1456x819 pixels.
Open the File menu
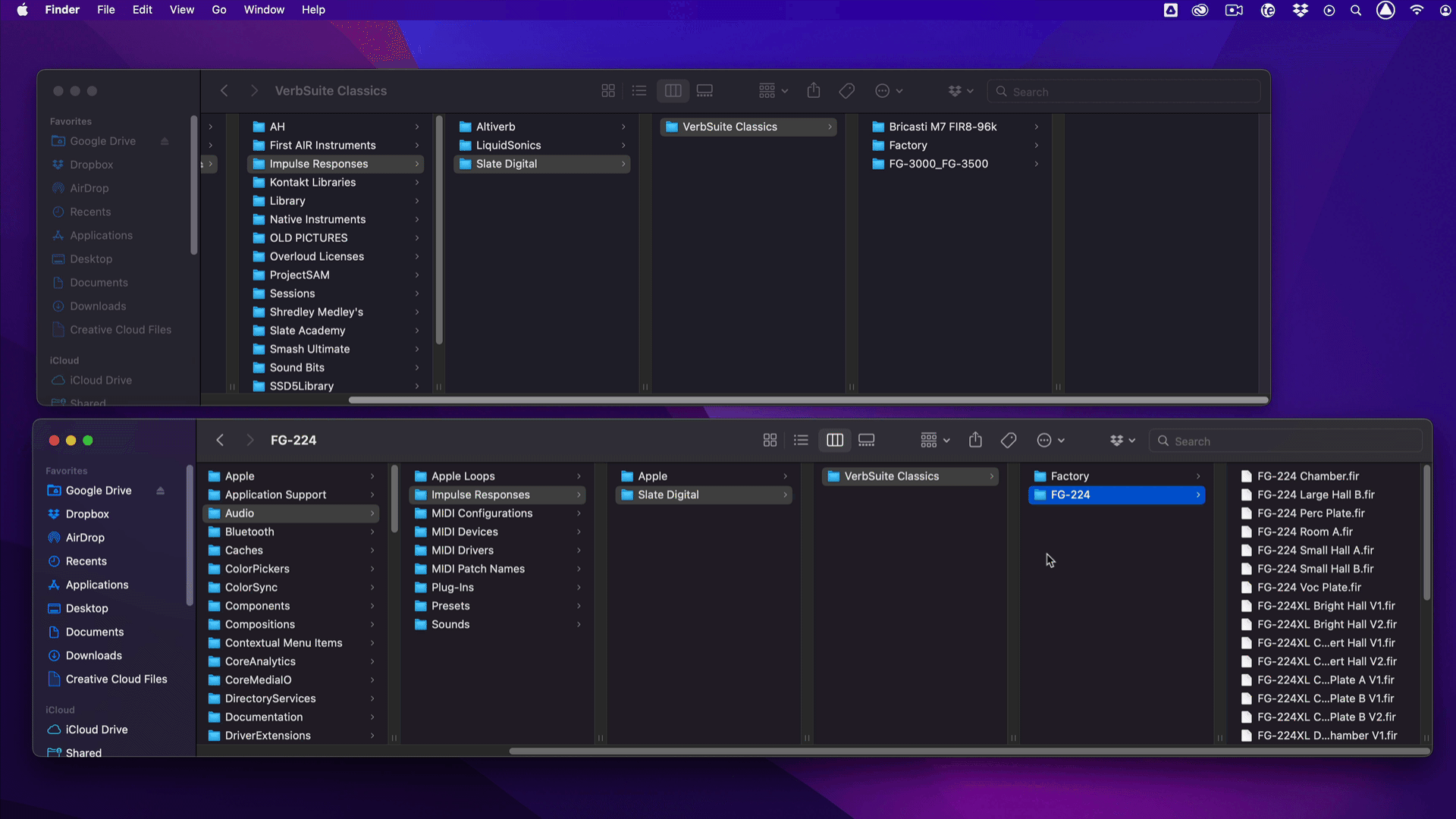(x=106, y=10)
